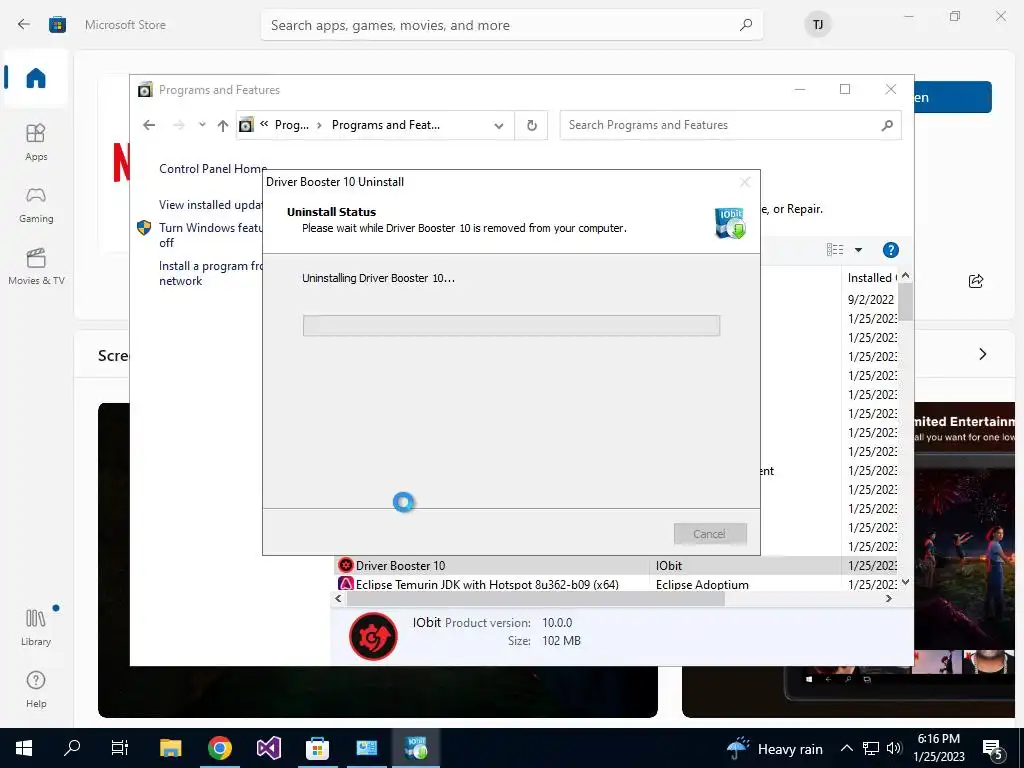Click the uninstall progress bar
Image resolution: width=1024 pixels, height=768 pixels.
click(511, 325)
